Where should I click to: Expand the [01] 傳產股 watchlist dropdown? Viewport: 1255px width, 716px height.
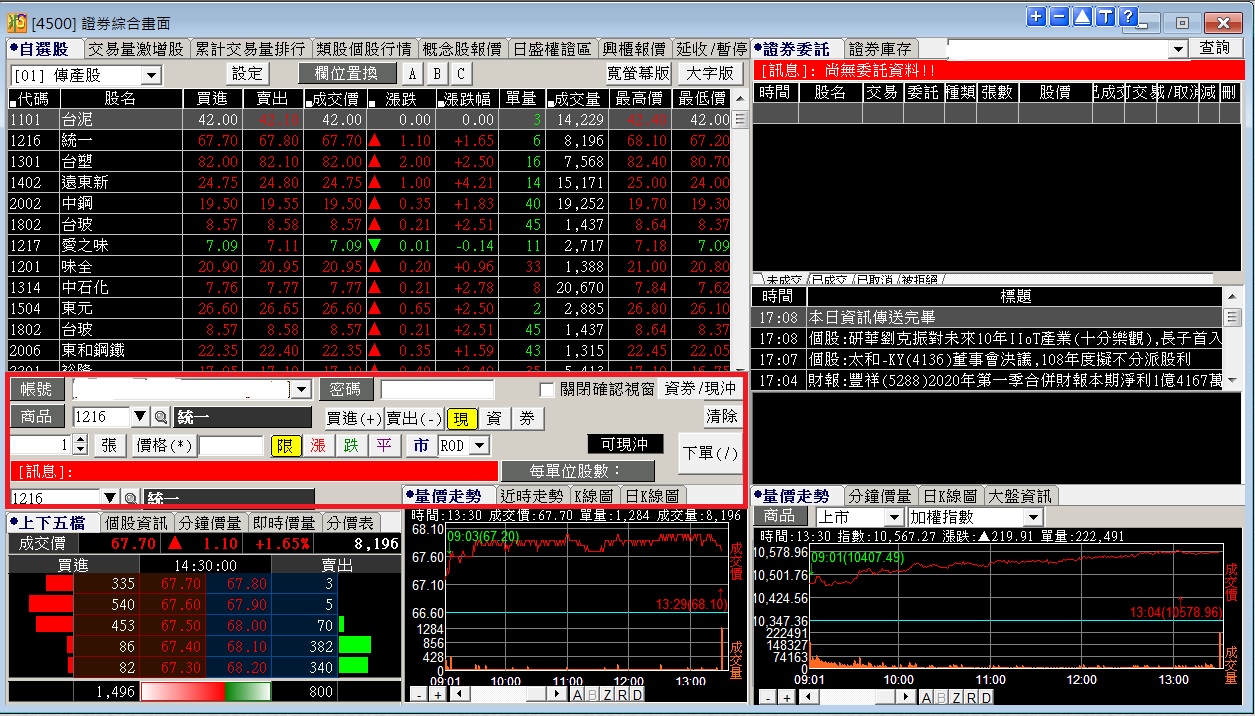151,75
